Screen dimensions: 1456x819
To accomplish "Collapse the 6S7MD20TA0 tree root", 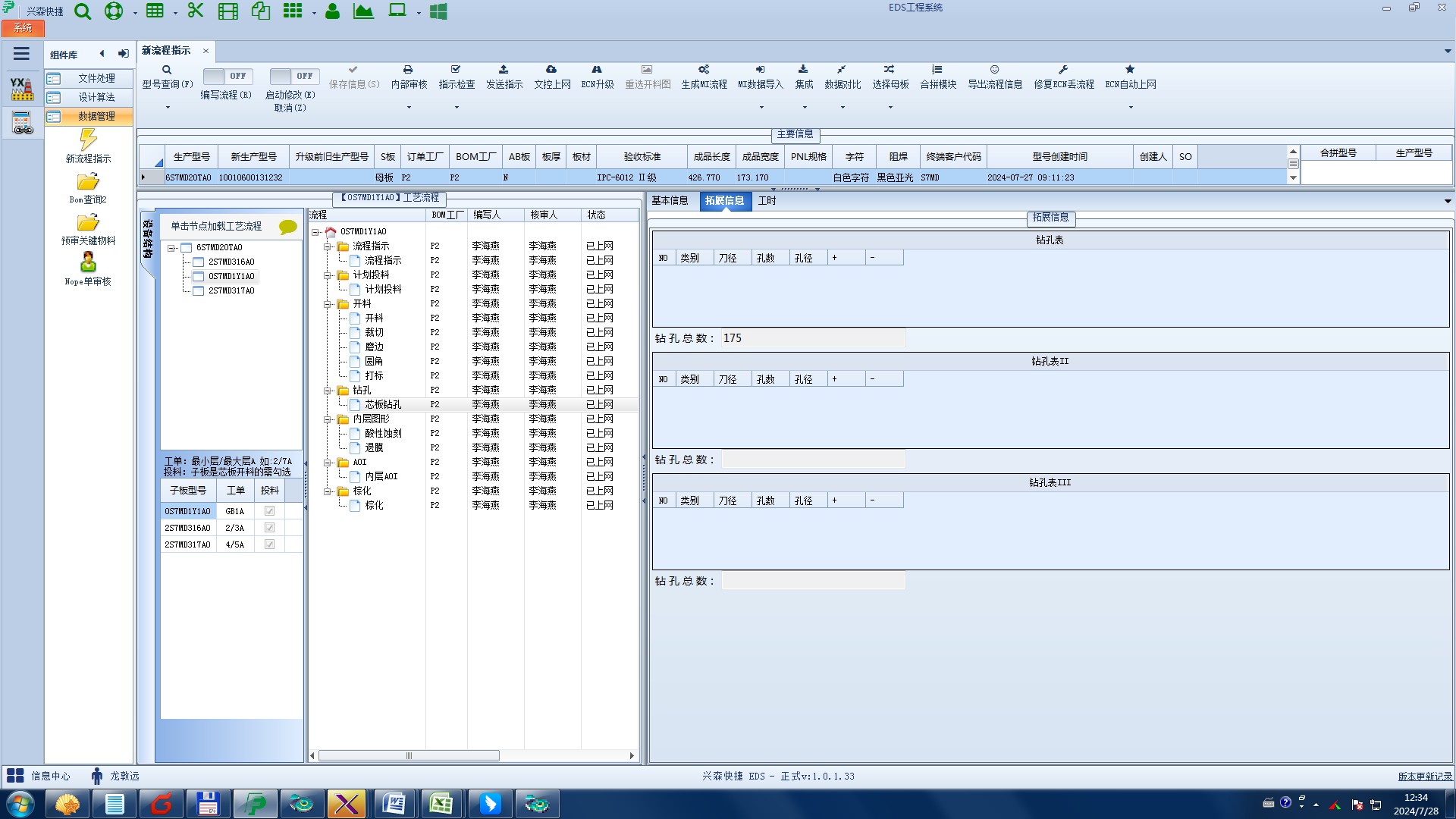I will 172,248.
